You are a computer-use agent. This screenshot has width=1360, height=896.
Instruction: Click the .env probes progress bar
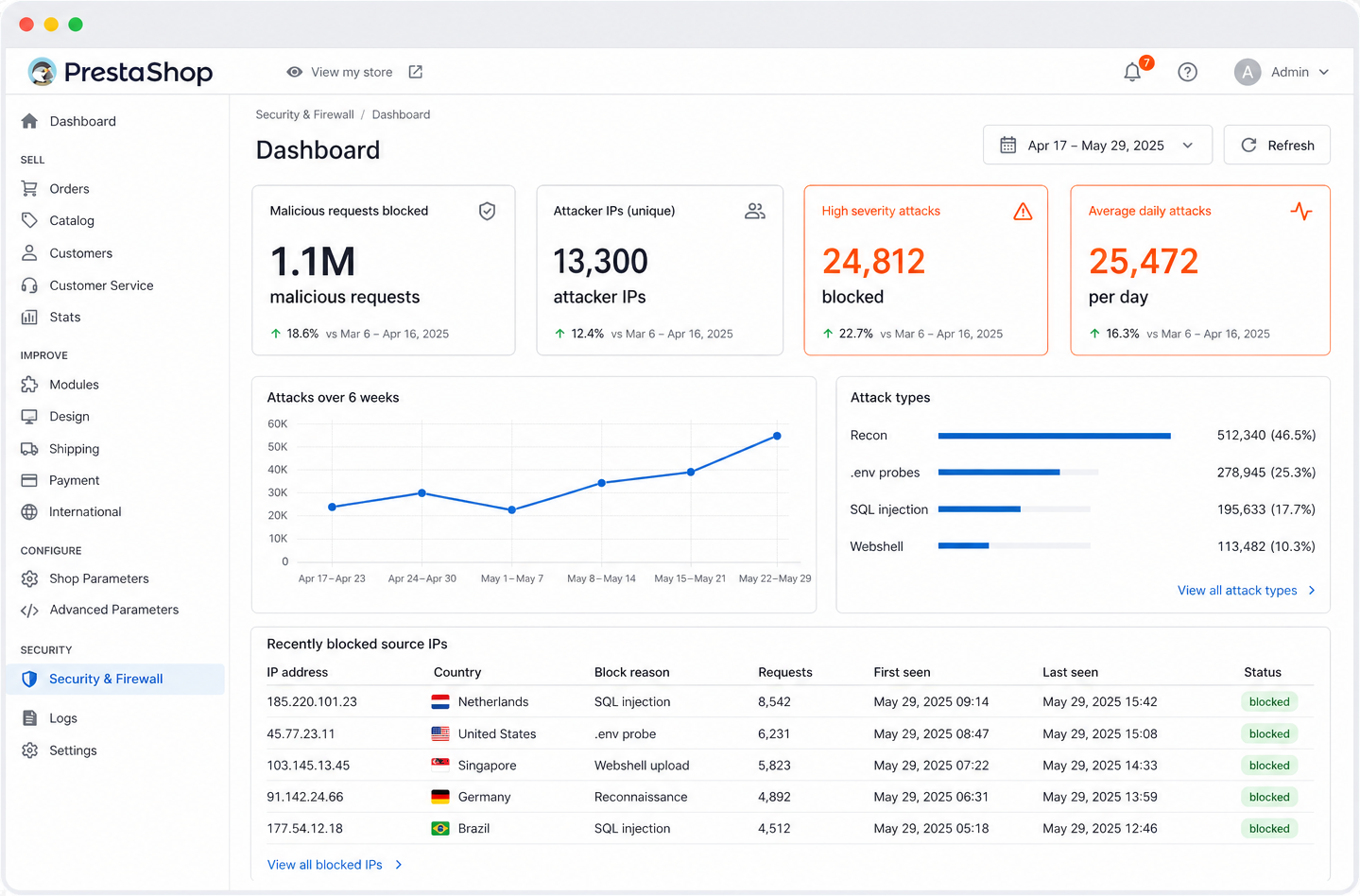[x=1018, y=472]
